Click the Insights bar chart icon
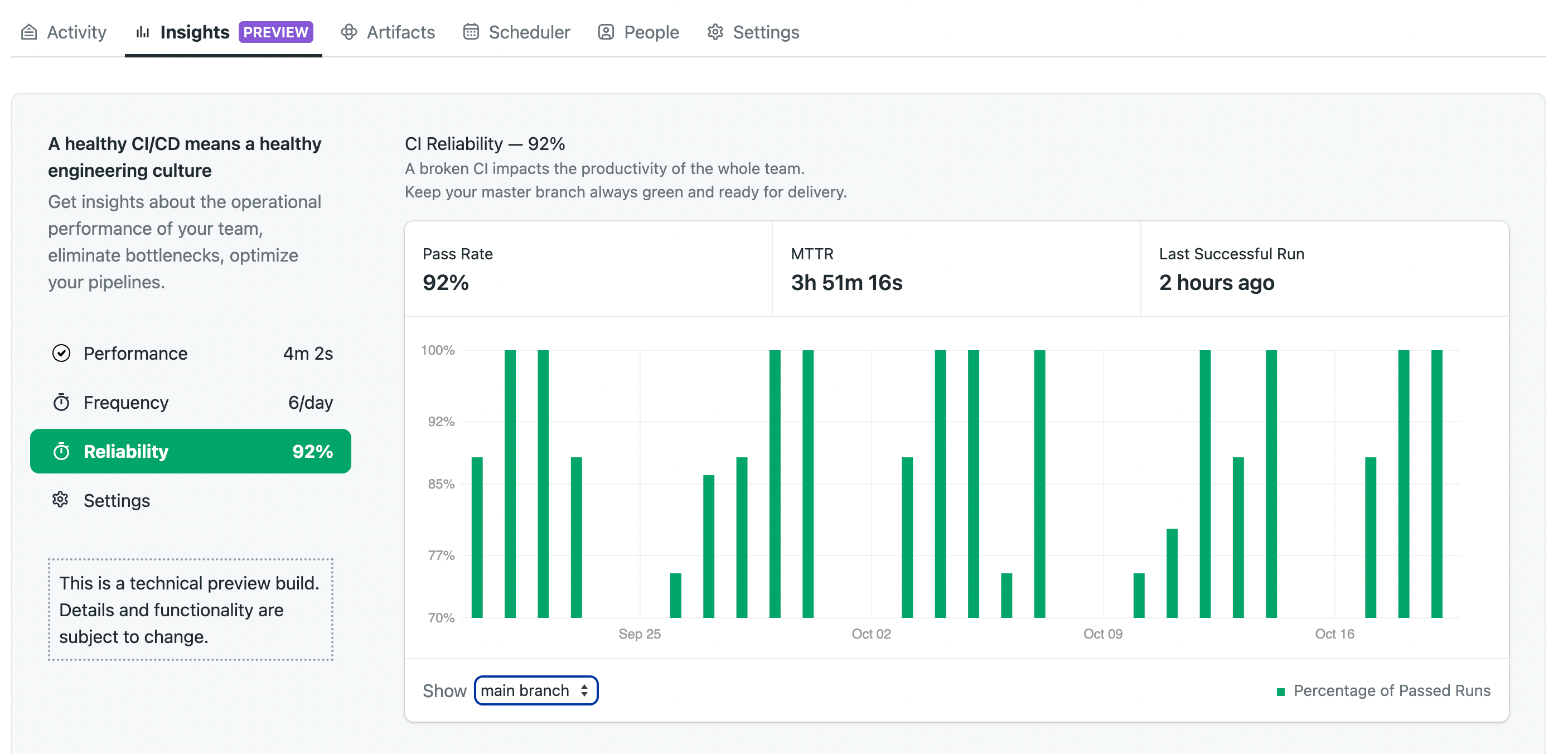 [x=142, y=32]
